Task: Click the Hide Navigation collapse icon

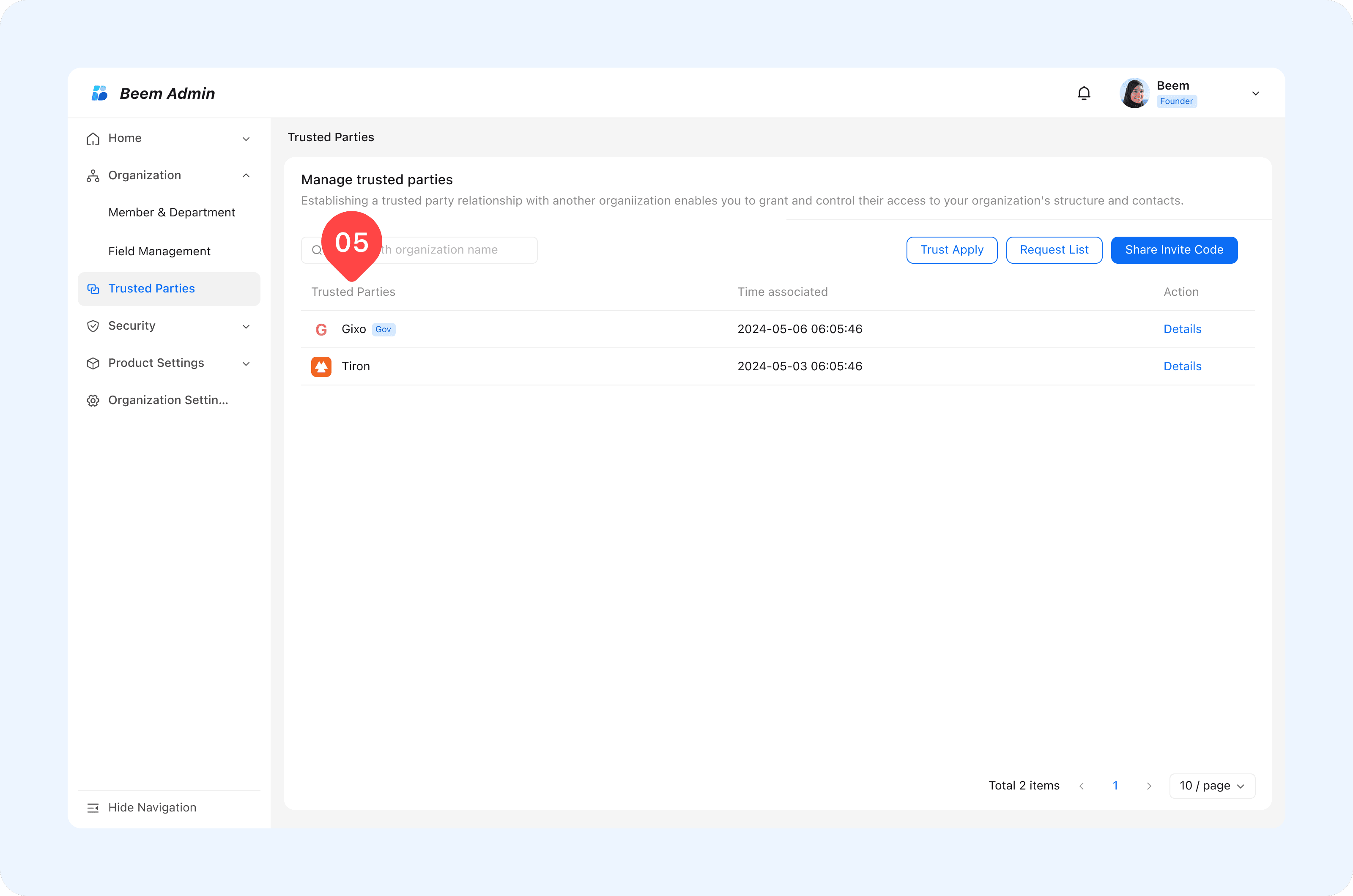Action: pos(93,807)
